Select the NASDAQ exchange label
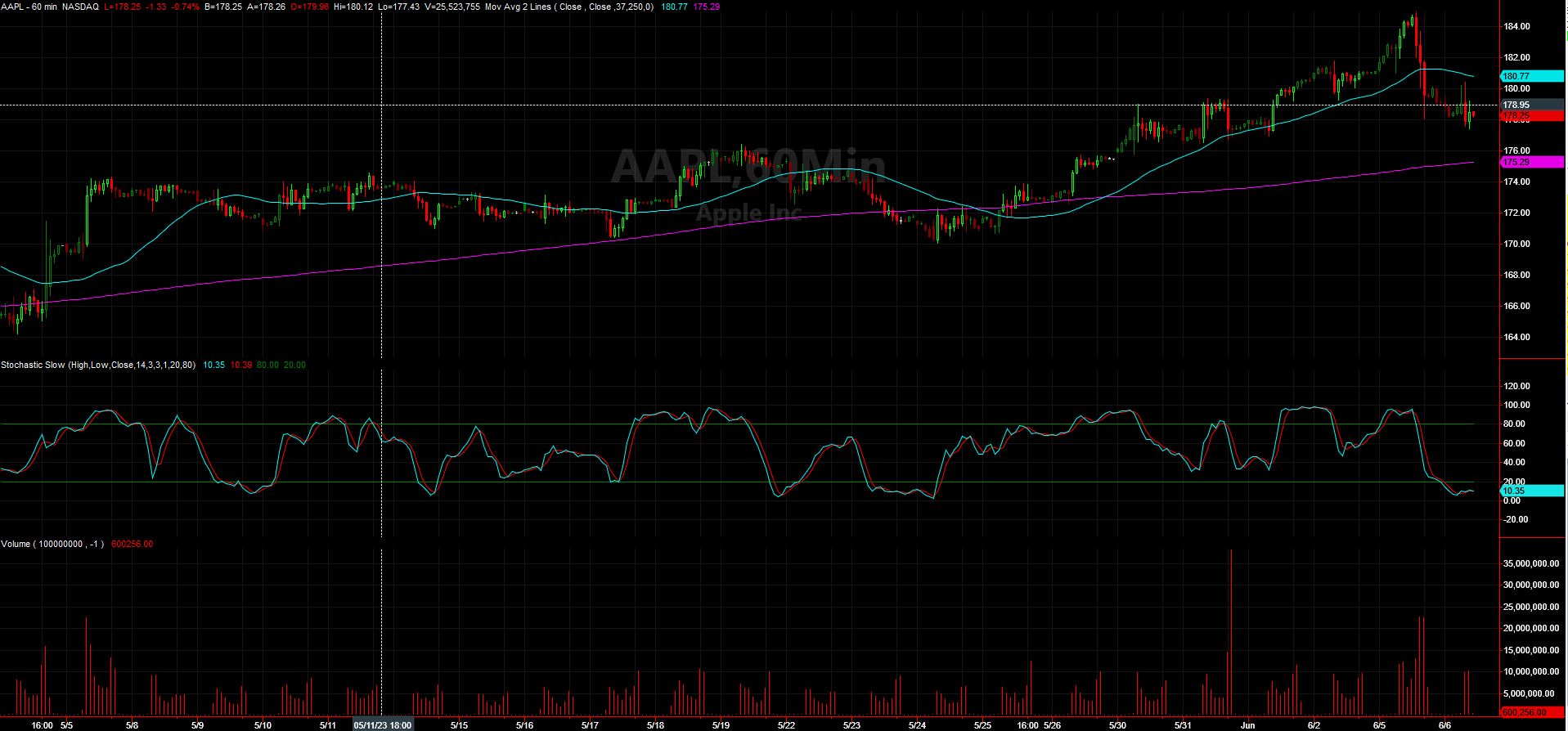 [x=80, y=7]
